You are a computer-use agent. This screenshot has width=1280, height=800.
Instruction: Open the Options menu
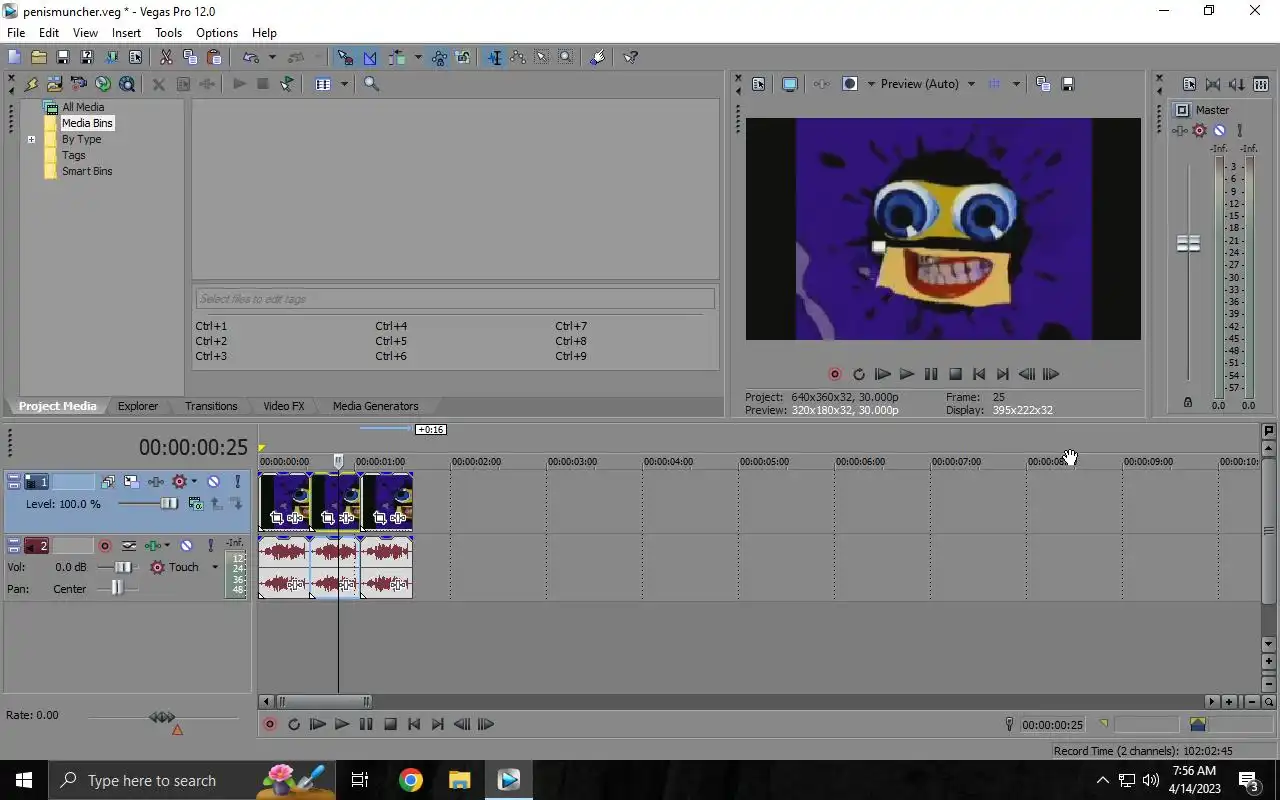pos(217,33)
